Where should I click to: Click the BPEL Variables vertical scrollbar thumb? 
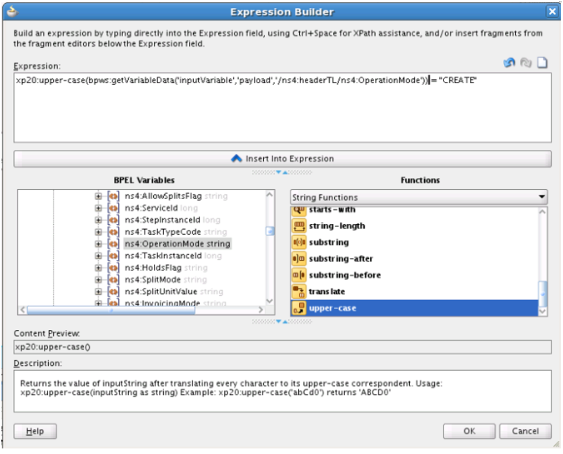[x=270, y=231]
